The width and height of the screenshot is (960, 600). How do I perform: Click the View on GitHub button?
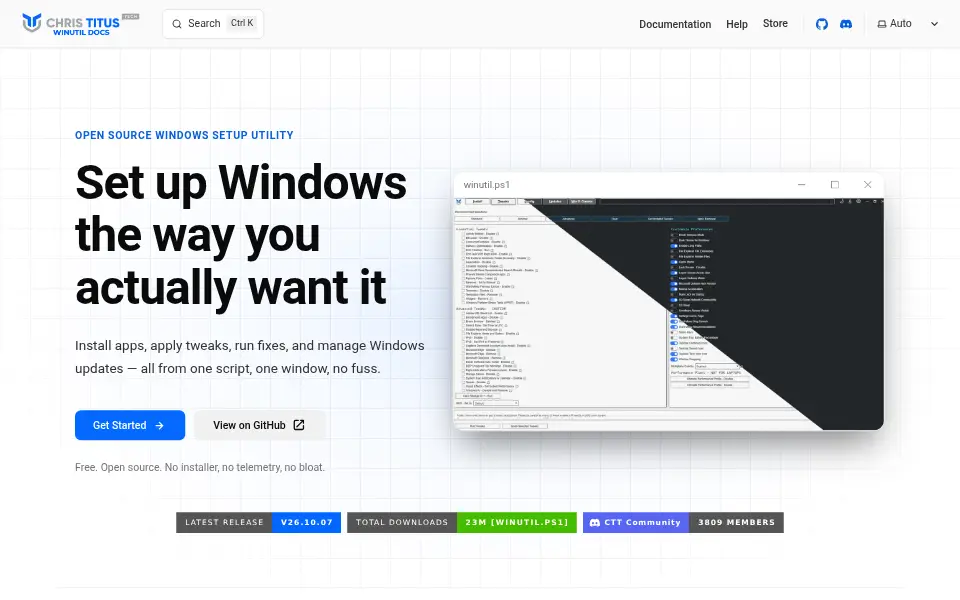(x=260, y=425)
